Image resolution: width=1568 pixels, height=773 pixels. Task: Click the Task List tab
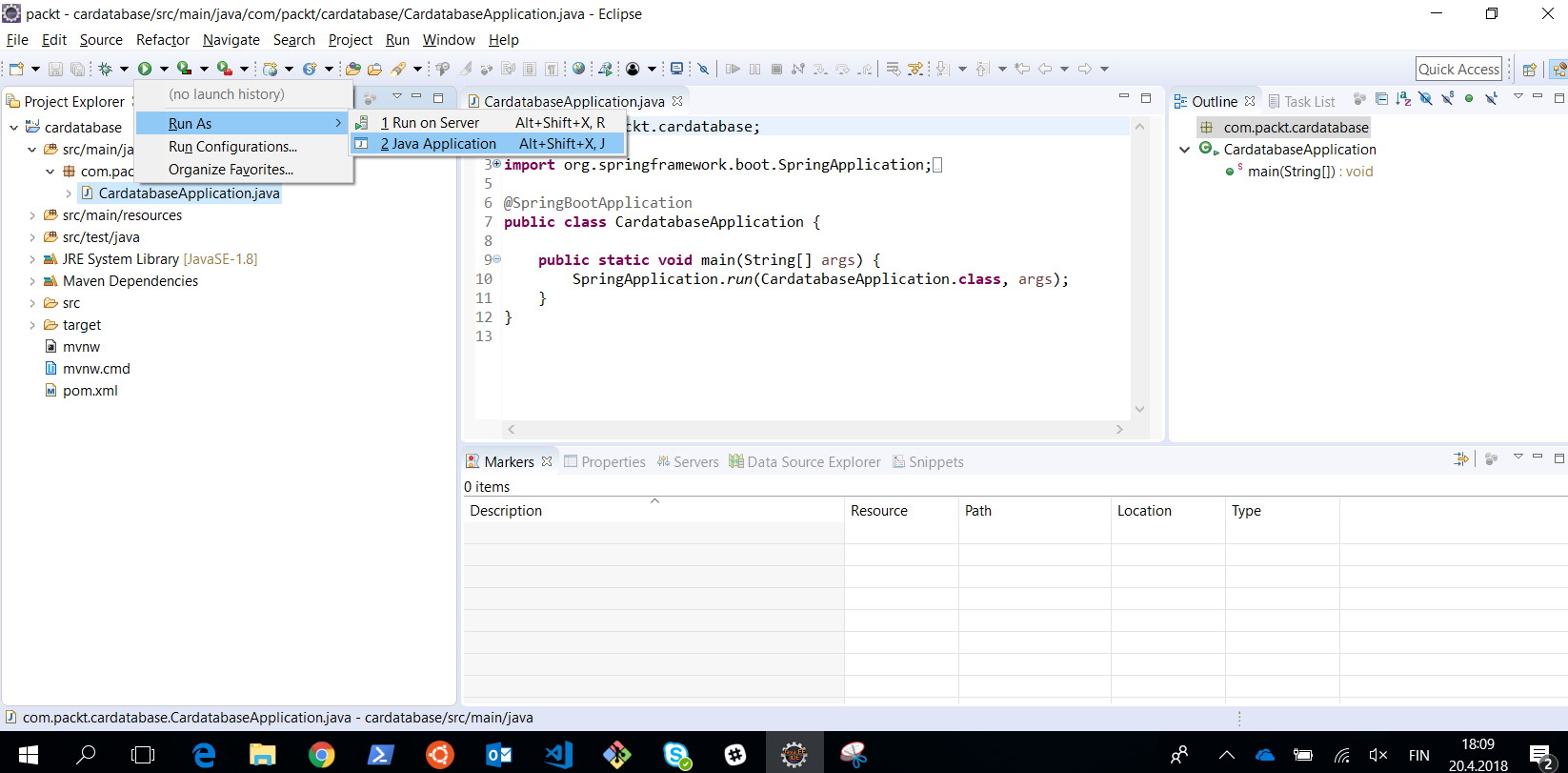(x=1301, y=101)
